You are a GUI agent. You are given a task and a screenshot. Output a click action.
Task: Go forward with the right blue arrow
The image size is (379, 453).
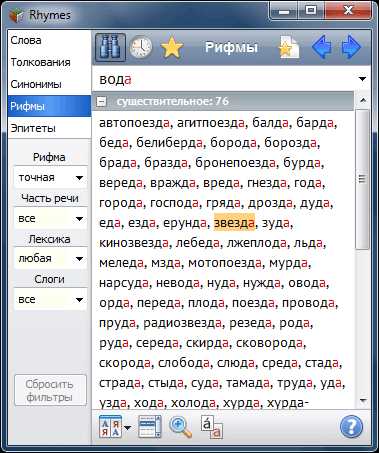(351, 47)
